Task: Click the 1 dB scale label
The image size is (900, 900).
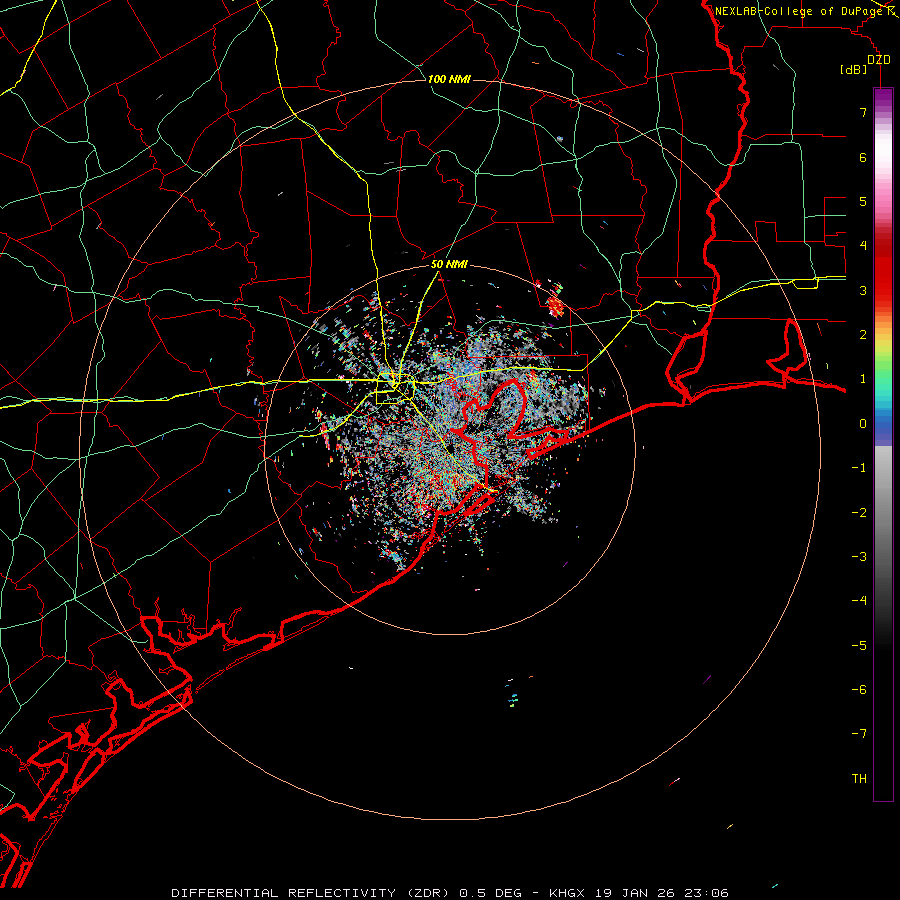Action: (x=863, y=378)
